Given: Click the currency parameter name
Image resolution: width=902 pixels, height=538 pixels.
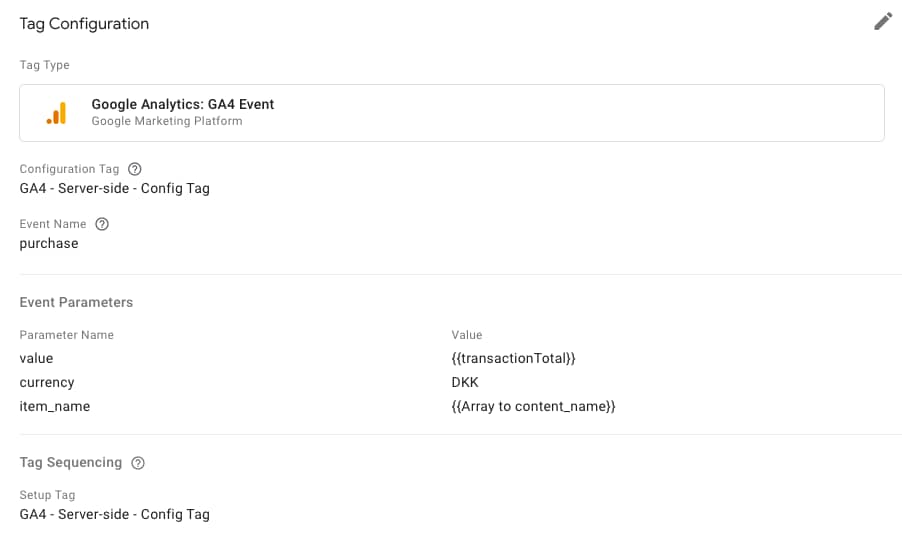Looking at the screenshot, I should 47,383.
